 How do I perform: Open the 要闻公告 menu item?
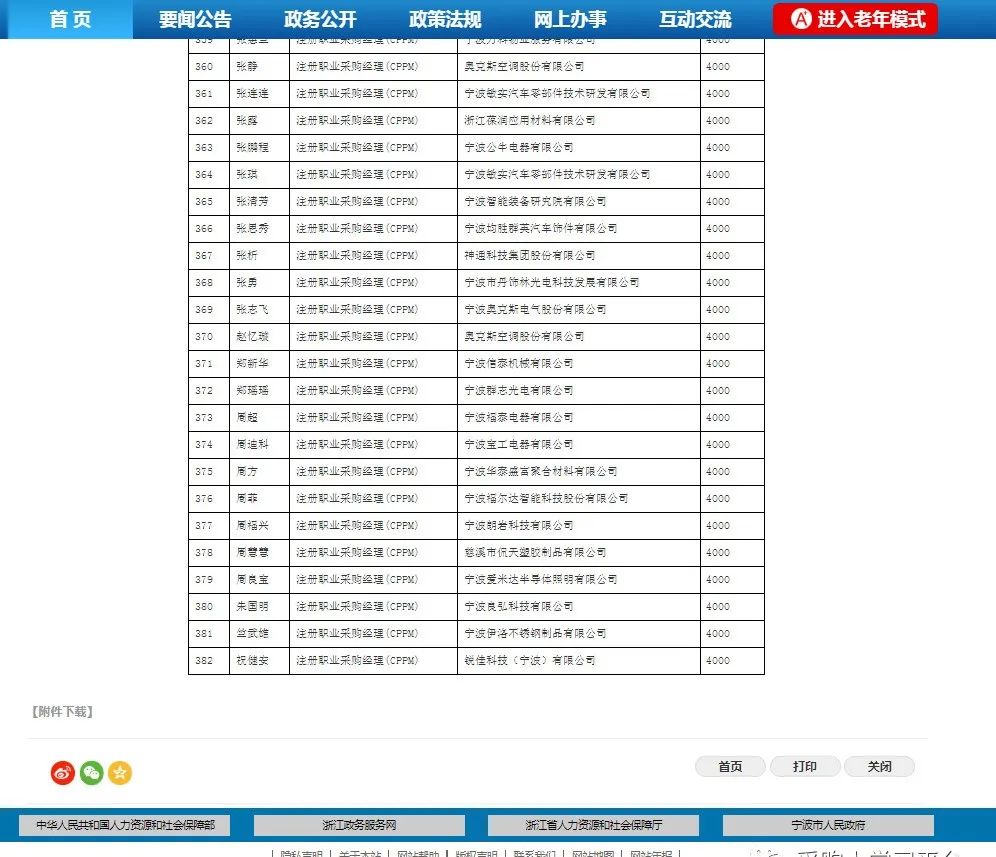(x=195, y=19)
